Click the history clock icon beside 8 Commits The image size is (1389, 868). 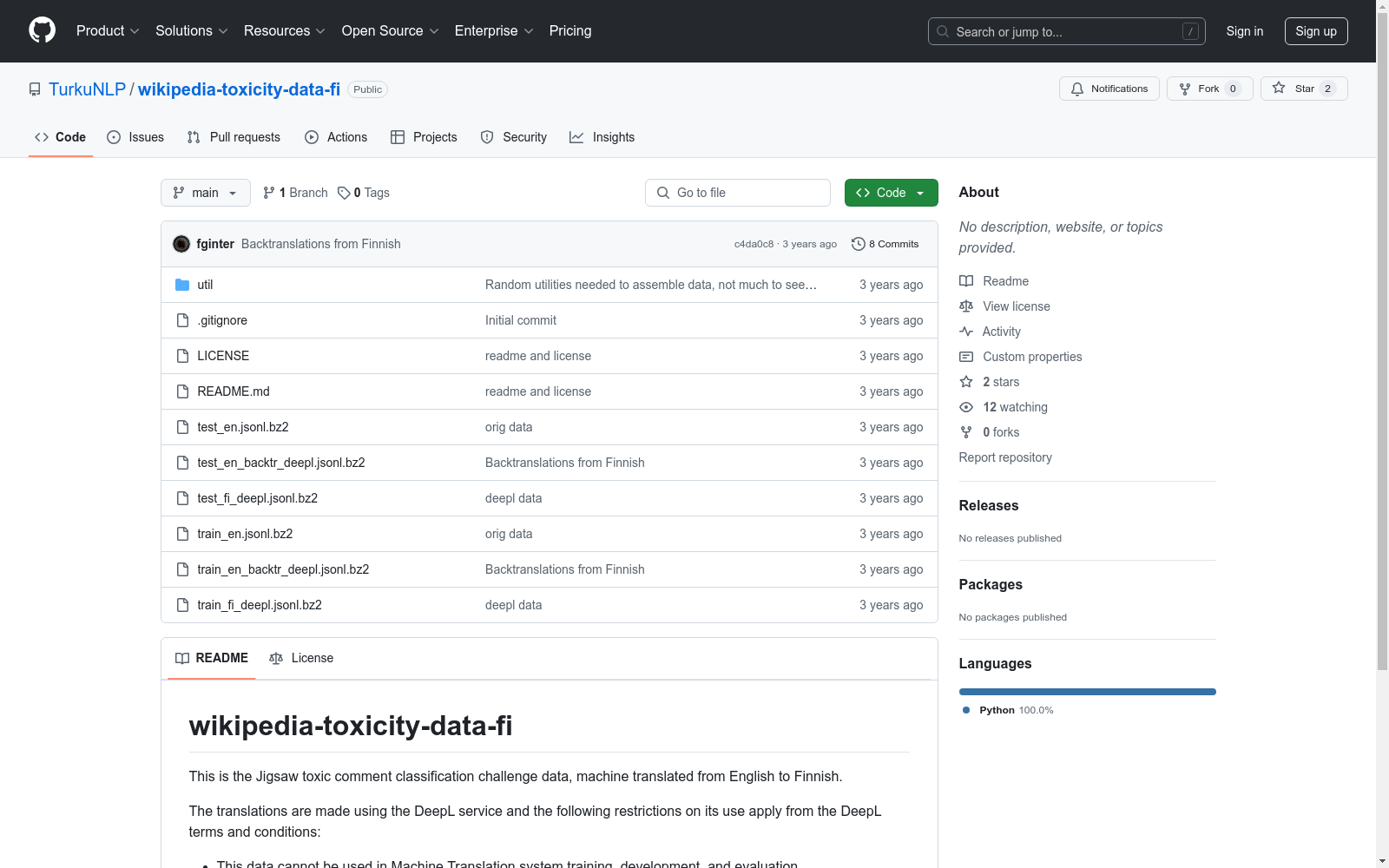tap(859, 244)
